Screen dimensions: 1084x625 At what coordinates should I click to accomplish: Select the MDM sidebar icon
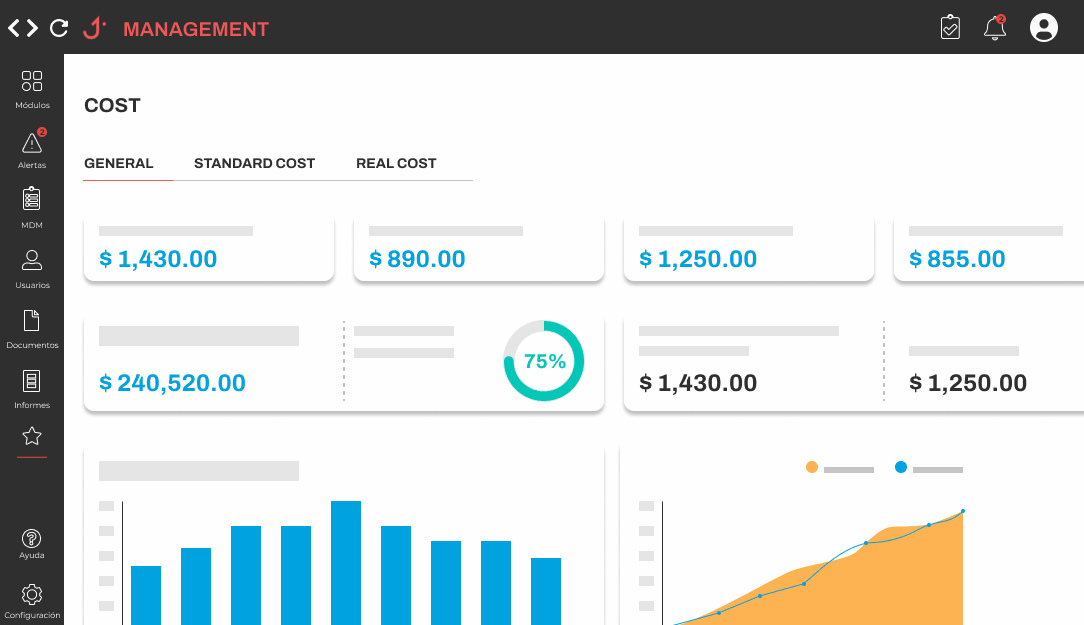click(32, 200)
